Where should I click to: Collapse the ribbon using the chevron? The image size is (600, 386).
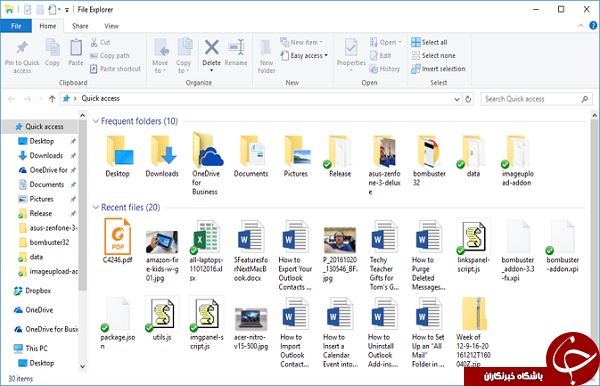pyautogui.click(x=581, y=26)
